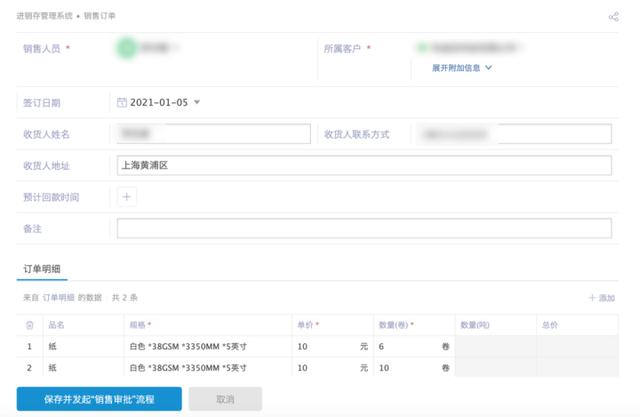This screenshot has height=417, width=640.
Task: Click the 取消 button
Action: [x=225, y=398]
